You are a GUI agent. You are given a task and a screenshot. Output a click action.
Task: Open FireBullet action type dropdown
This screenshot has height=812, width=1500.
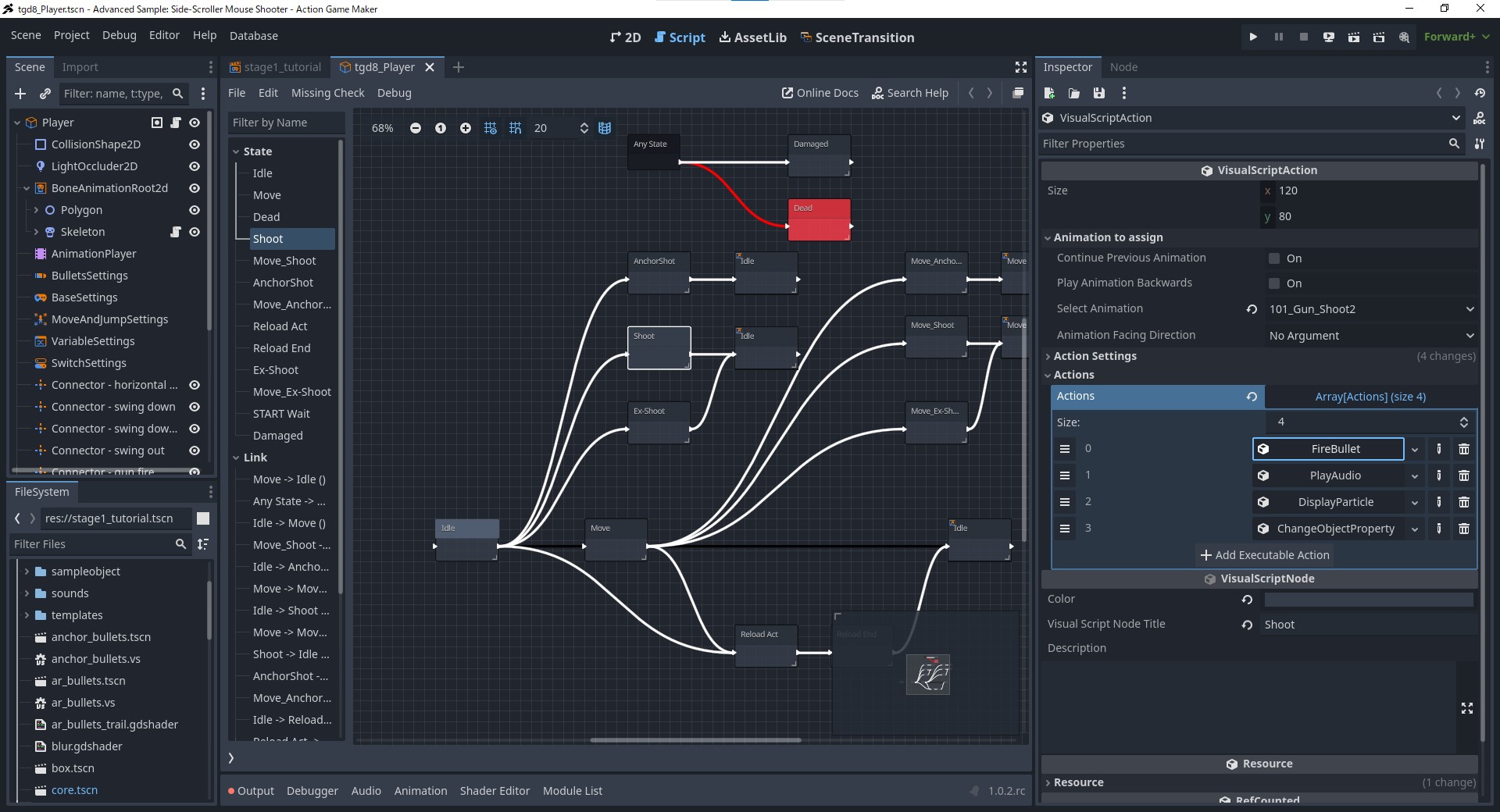point(1415,449)
